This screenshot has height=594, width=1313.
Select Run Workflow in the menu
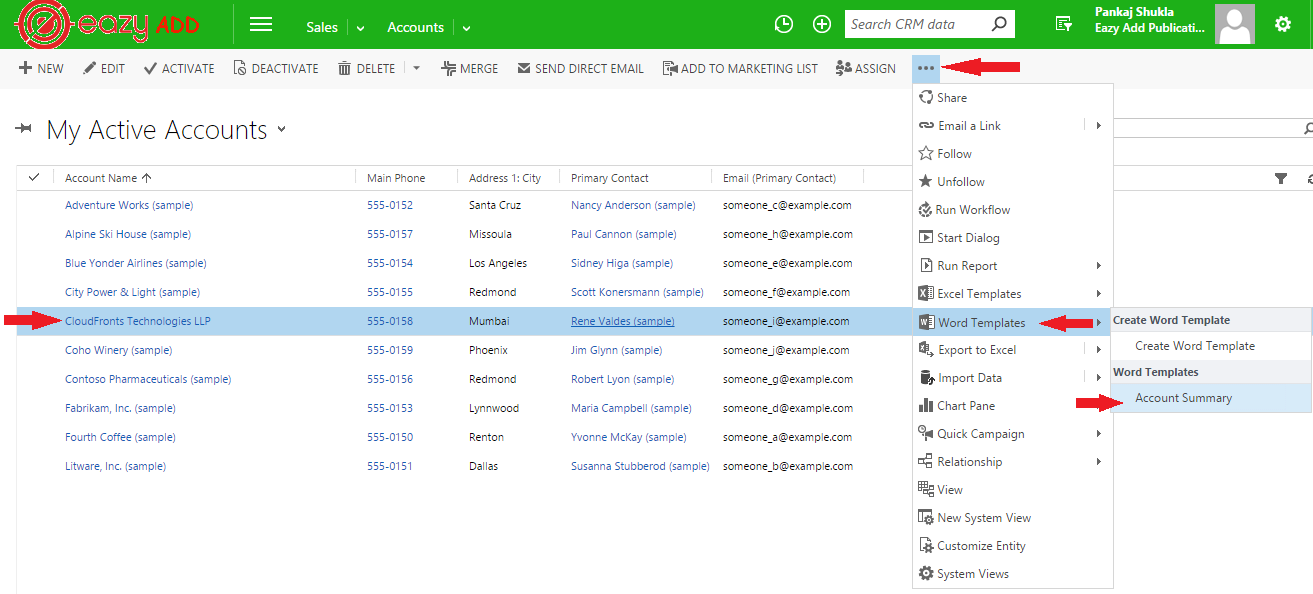tap(1012, 210)
